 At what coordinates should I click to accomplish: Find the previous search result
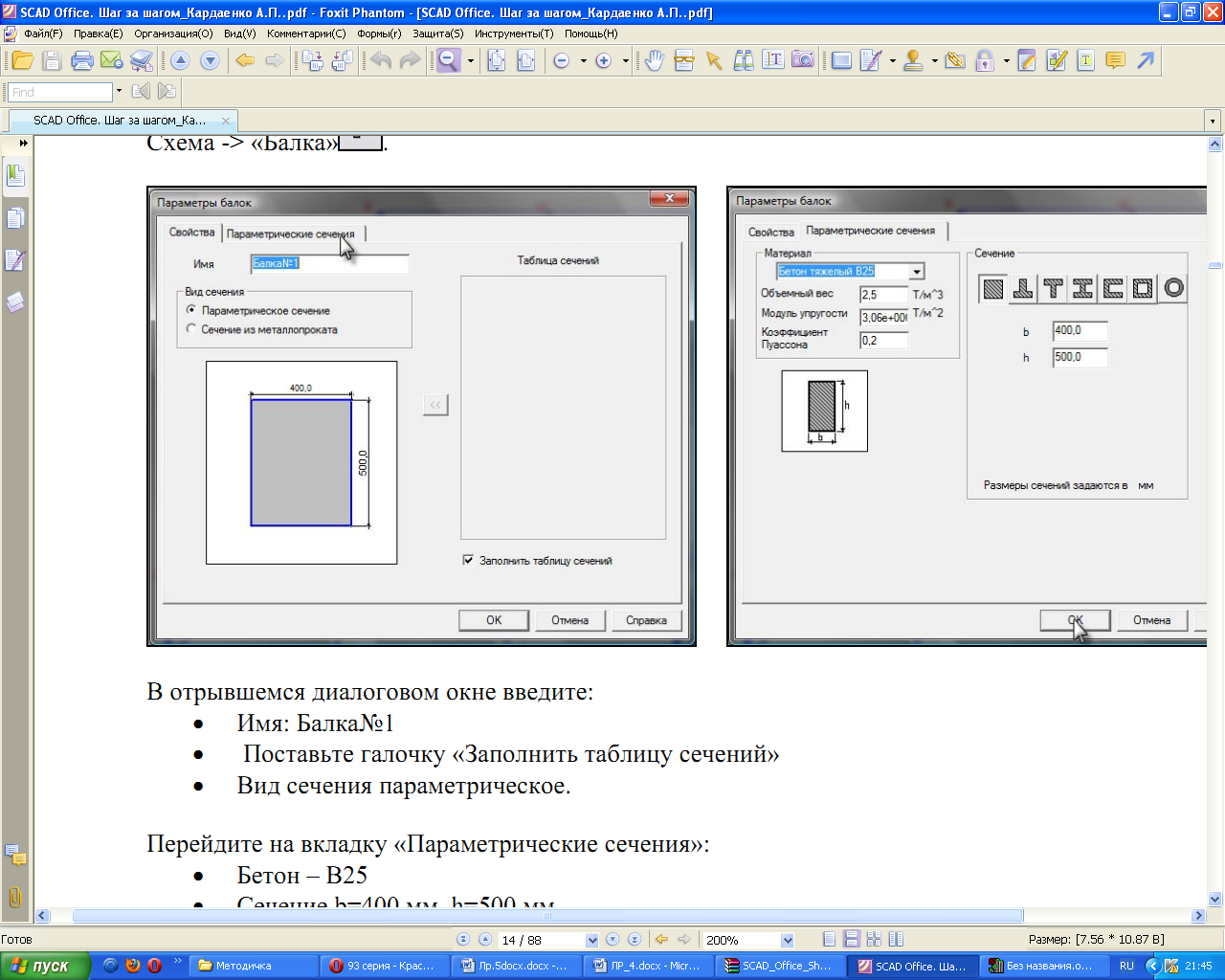(x=141, y=92)
